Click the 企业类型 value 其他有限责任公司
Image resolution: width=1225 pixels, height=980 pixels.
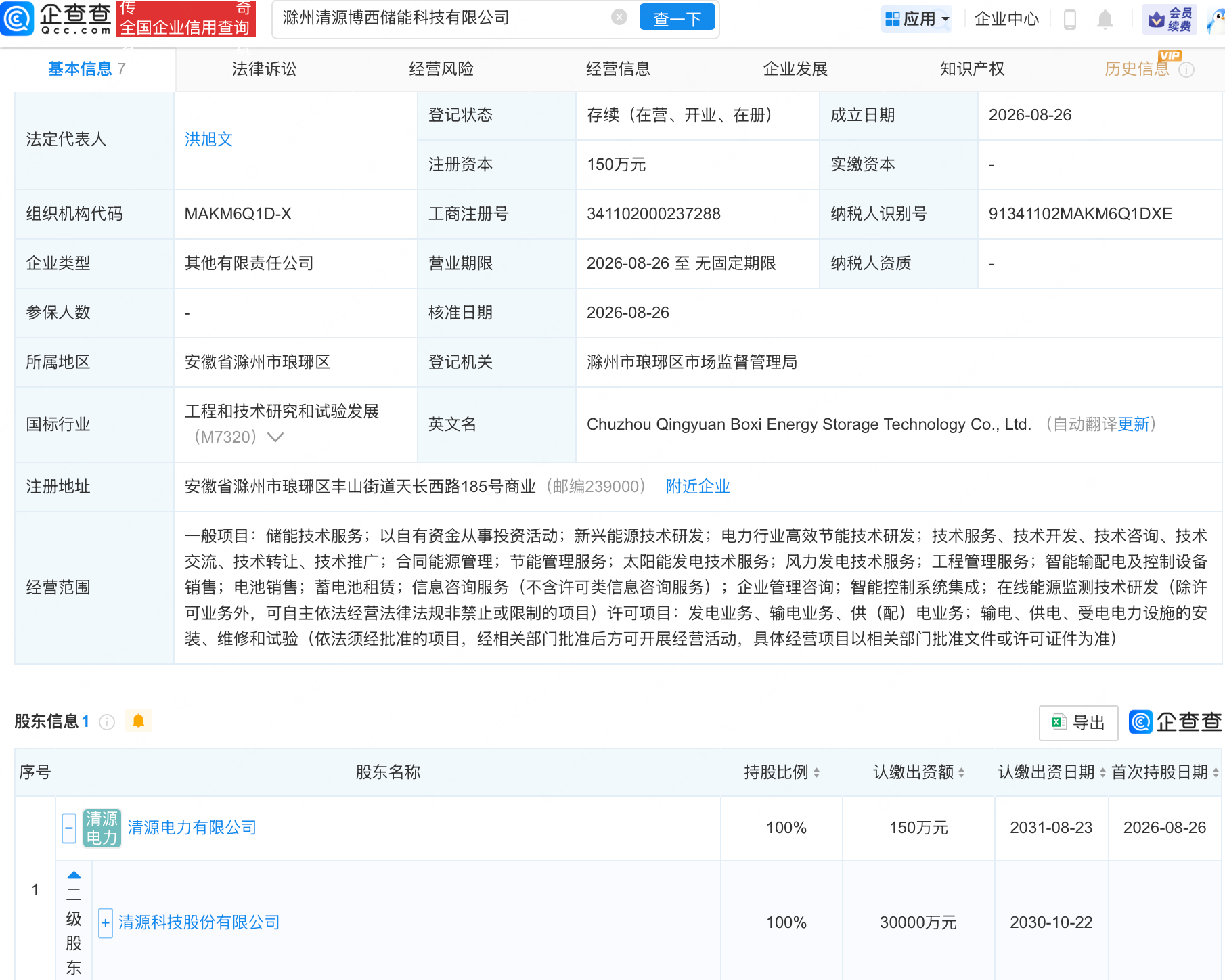pyautogui.click(x=249, y=263)
